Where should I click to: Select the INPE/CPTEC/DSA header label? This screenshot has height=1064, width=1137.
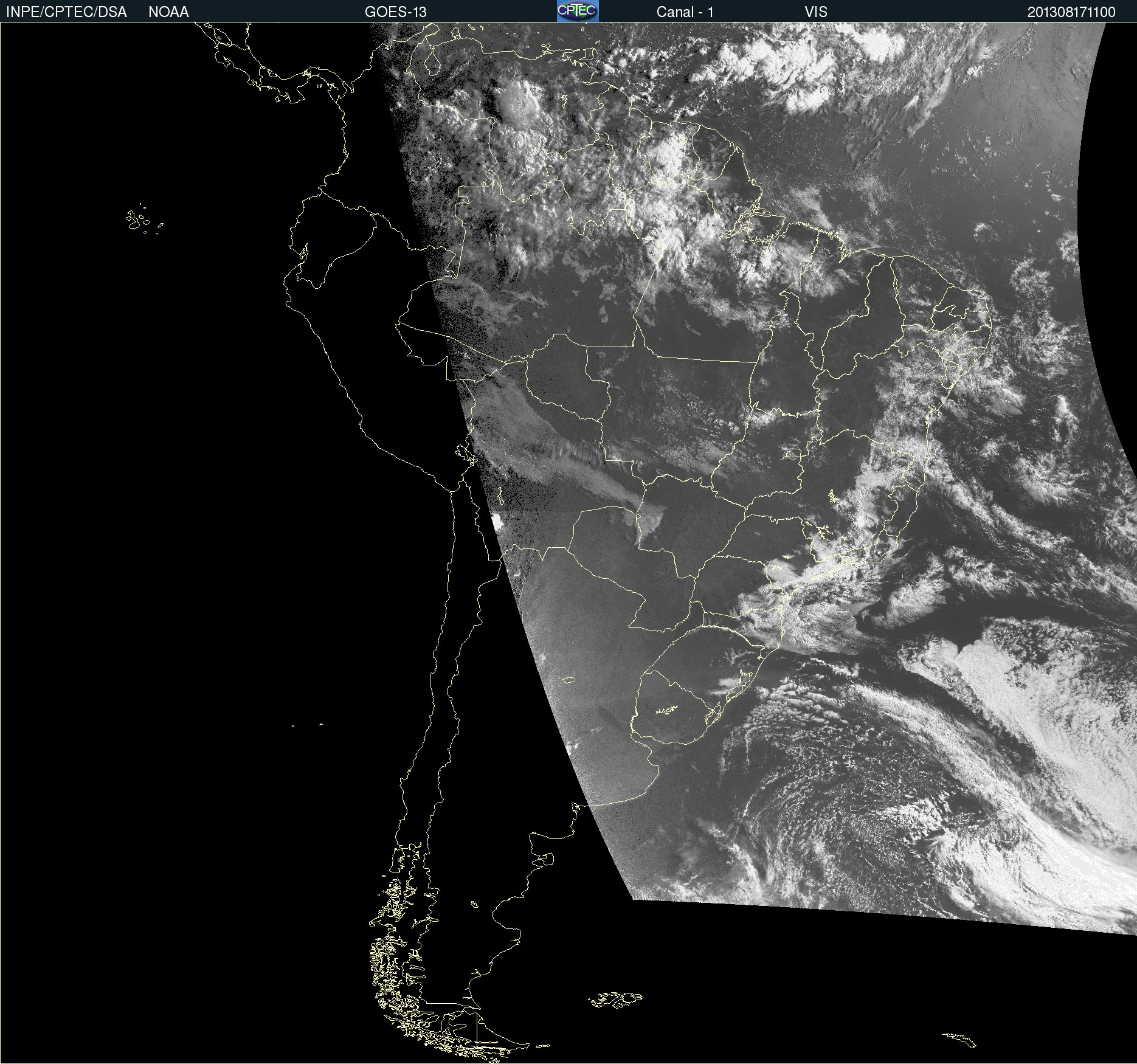click(x=66, y=12)
